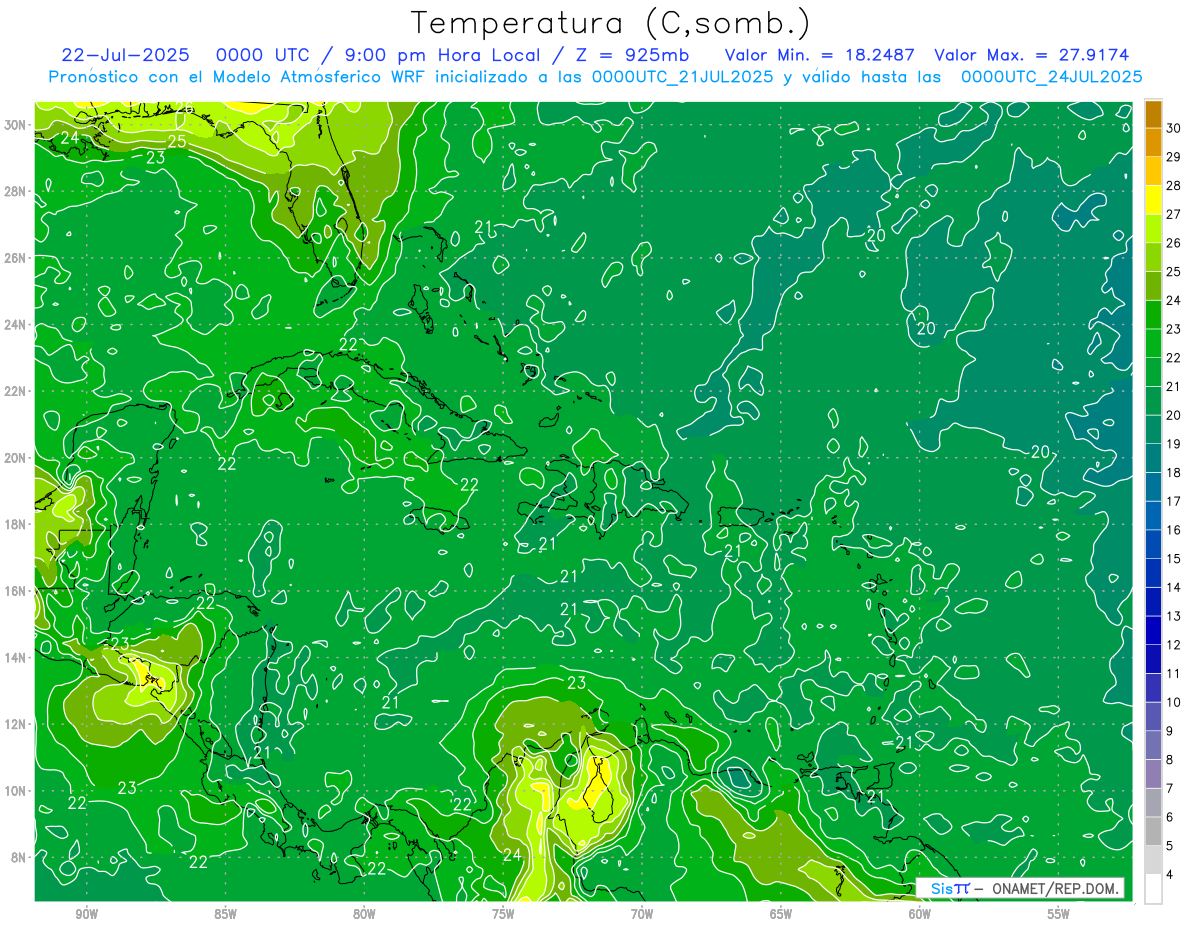The width and height of the screenshot is (1200, 927).
Task: Click the "28N" latitude label
Action: [x=16, y=191]
